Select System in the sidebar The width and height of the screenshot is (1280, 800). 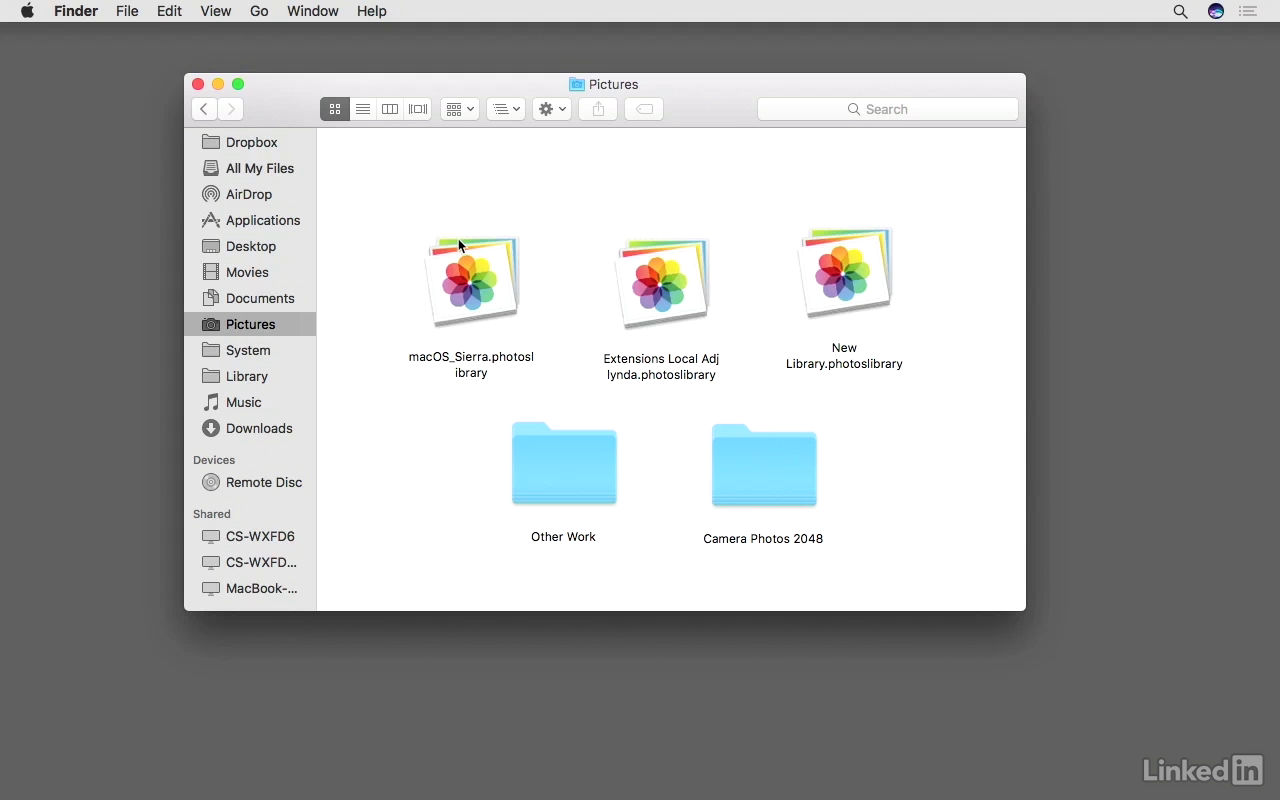click(x=250, y=350)
